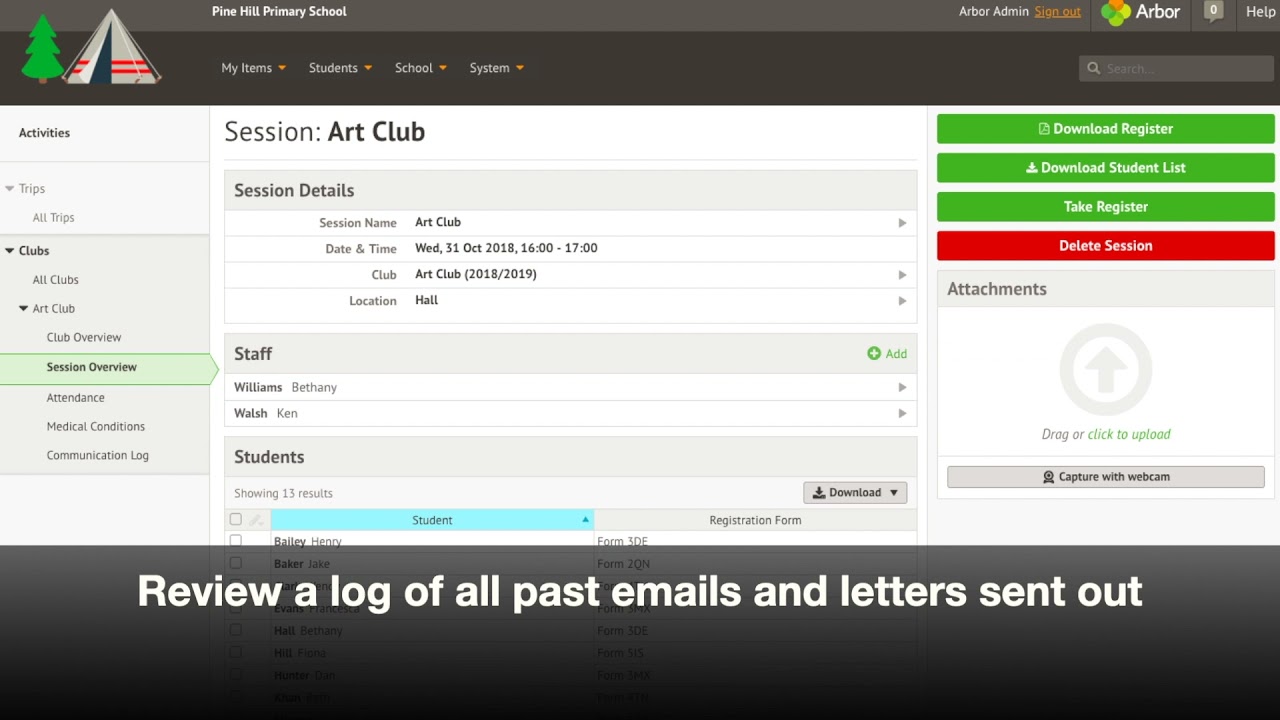Screen dimensions: 1280x720
Task: Click the Hall location value
Action: 427,300
